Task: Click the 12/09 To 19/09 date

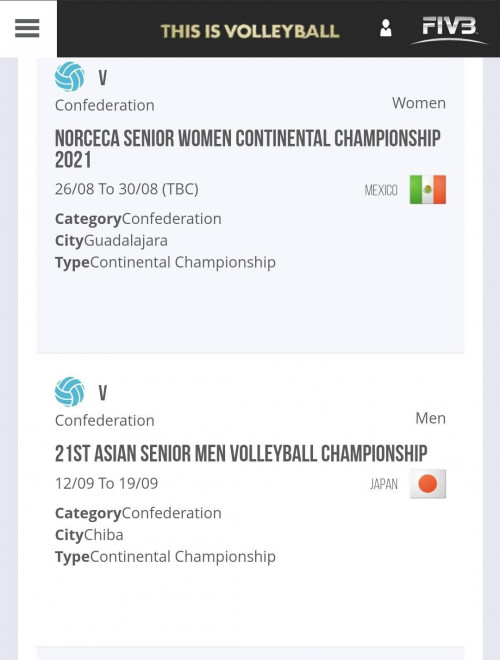Action: click(x=106, y=483)
